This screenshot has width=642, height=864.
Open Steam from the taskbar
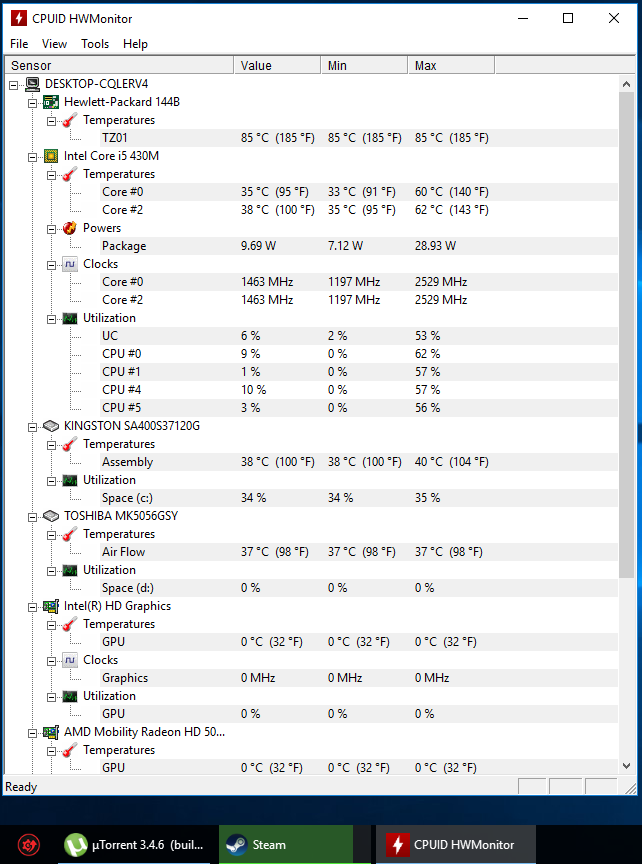tap(286, 844)
